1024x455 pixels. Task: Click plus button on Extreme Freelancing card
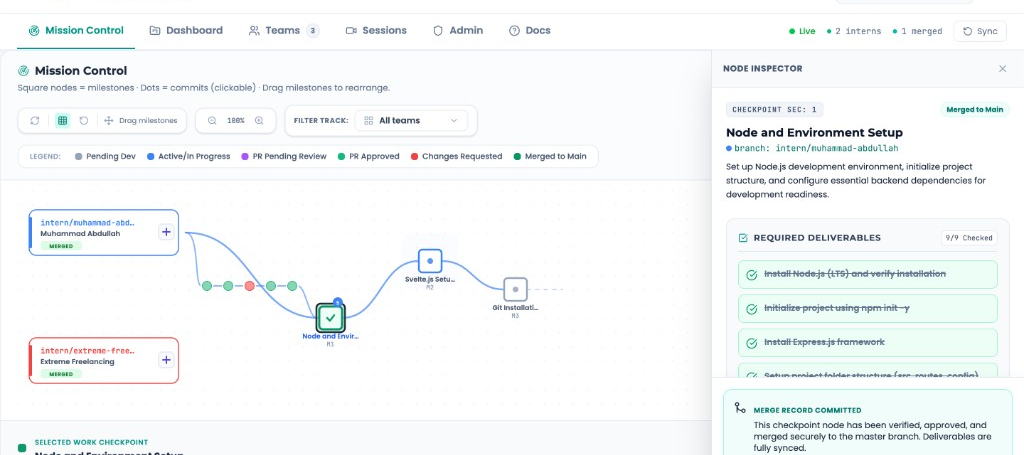166,360
